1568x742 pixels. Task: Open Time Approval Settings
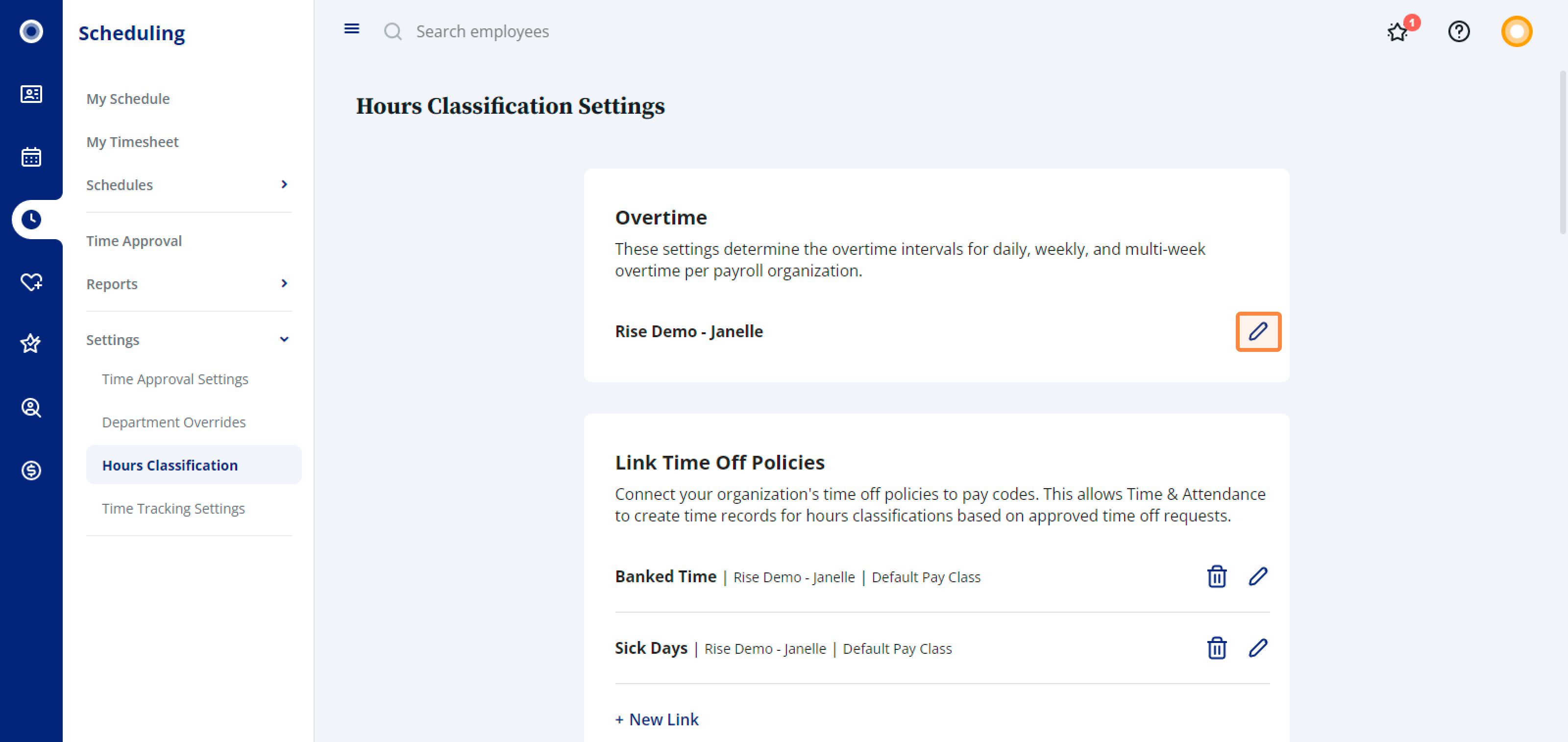click(175, 379)
